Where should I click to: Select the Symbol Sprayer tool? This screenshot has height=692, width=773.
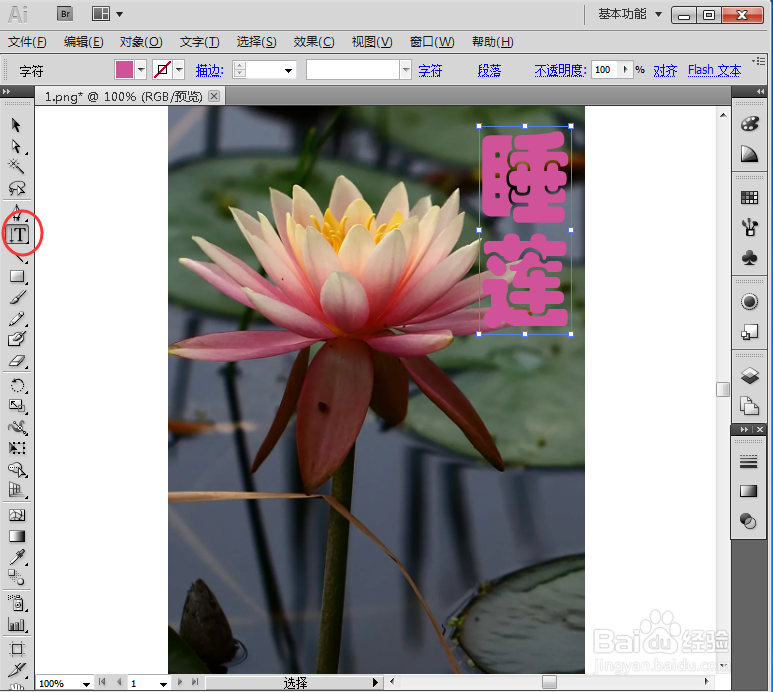[x=17, y=603]
